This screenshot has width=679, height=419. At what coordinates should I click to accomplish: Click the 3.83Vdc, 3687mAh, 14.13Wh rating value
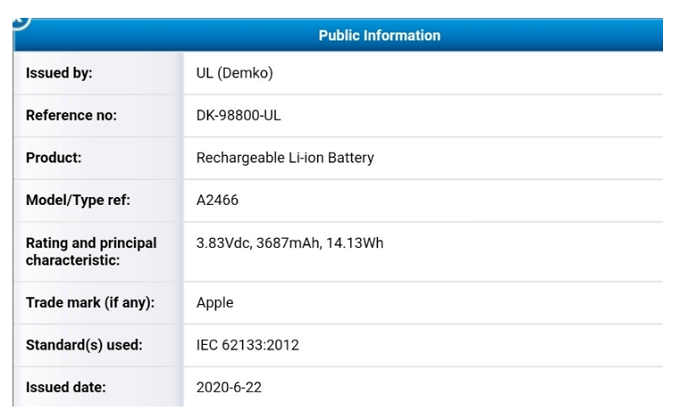pyautogui.click(x=290, y=243)
